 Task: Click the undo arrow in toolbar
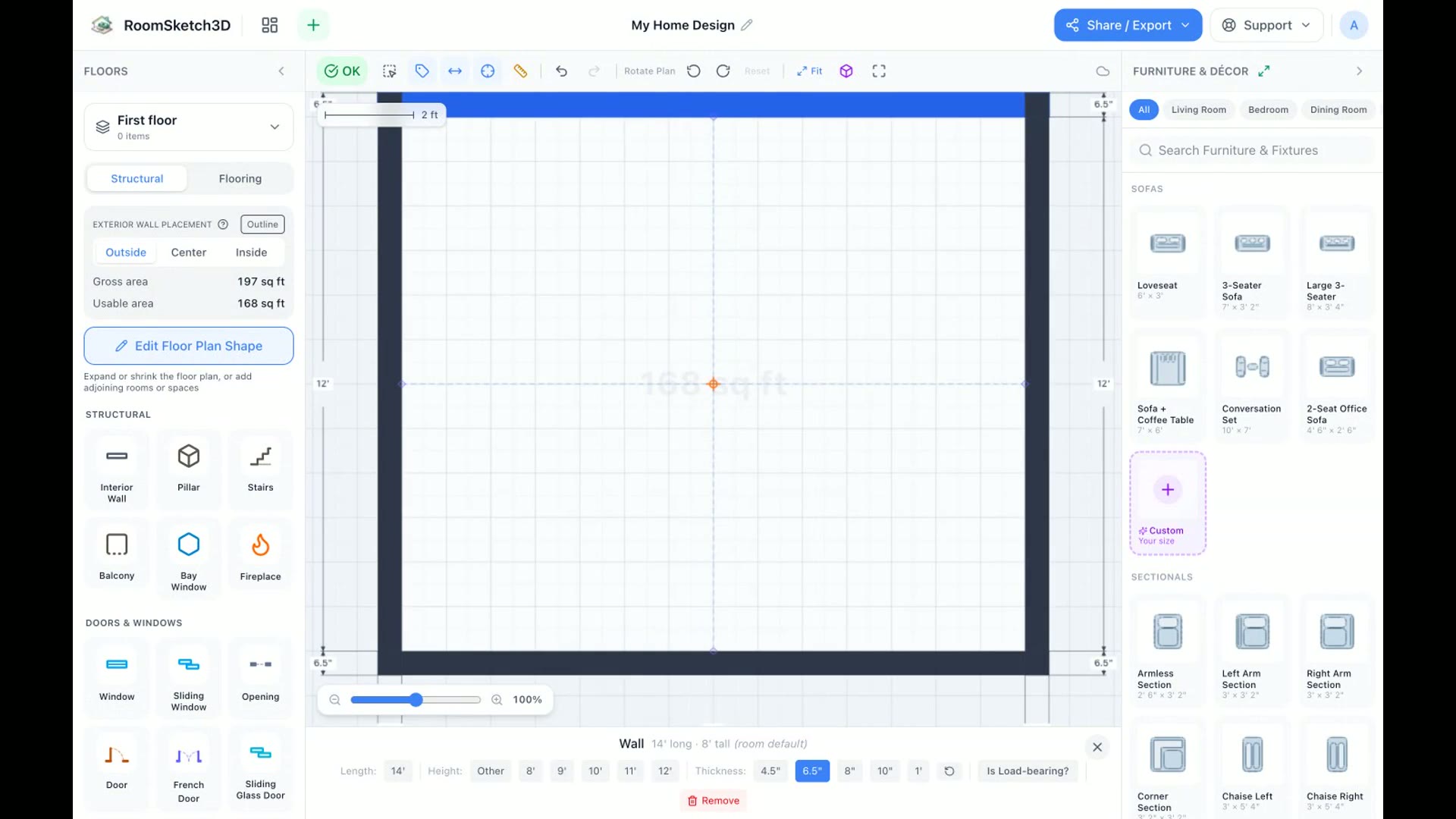pyautogui.click(x=561, y=71)
